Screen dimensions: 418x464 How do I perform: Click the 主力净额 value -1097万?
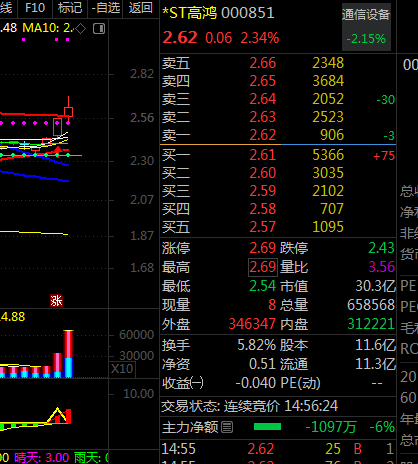pyautogui.click(x=331, y=427)
